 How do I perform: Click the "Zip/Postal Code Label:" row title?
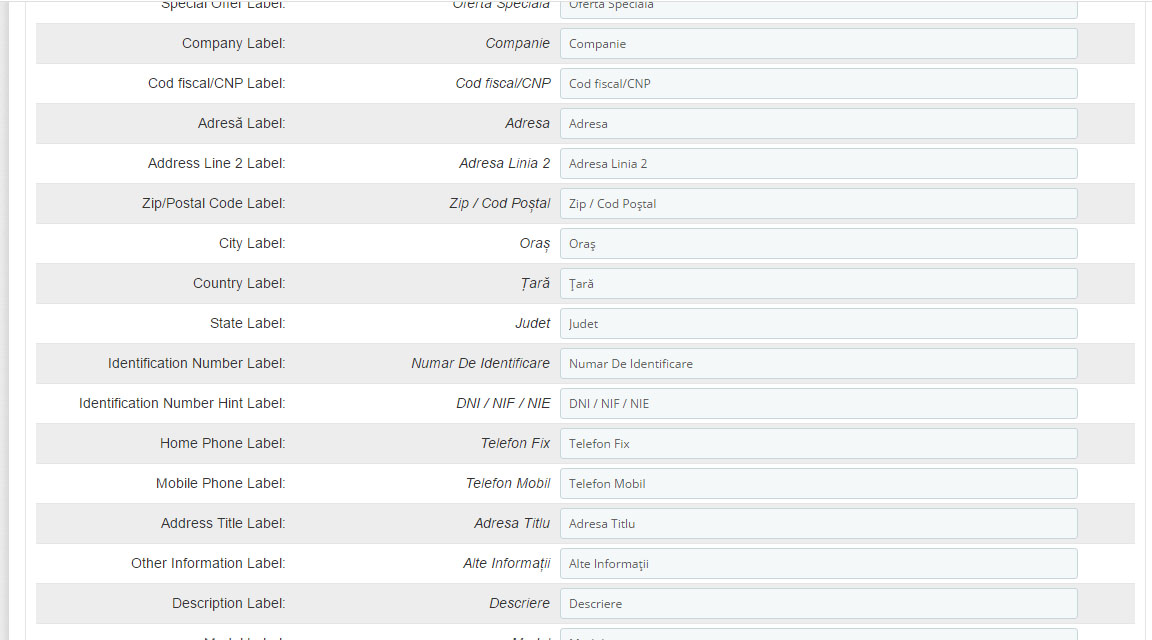pyautogui.click(x=213, y=203)
